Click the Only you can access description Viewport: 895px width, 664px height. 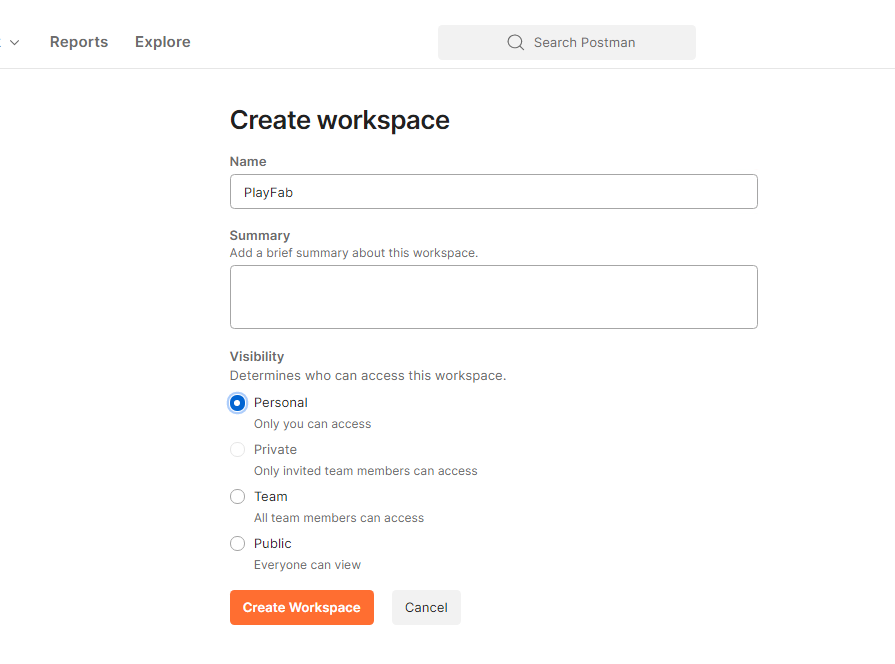click(x=312, y=423)
